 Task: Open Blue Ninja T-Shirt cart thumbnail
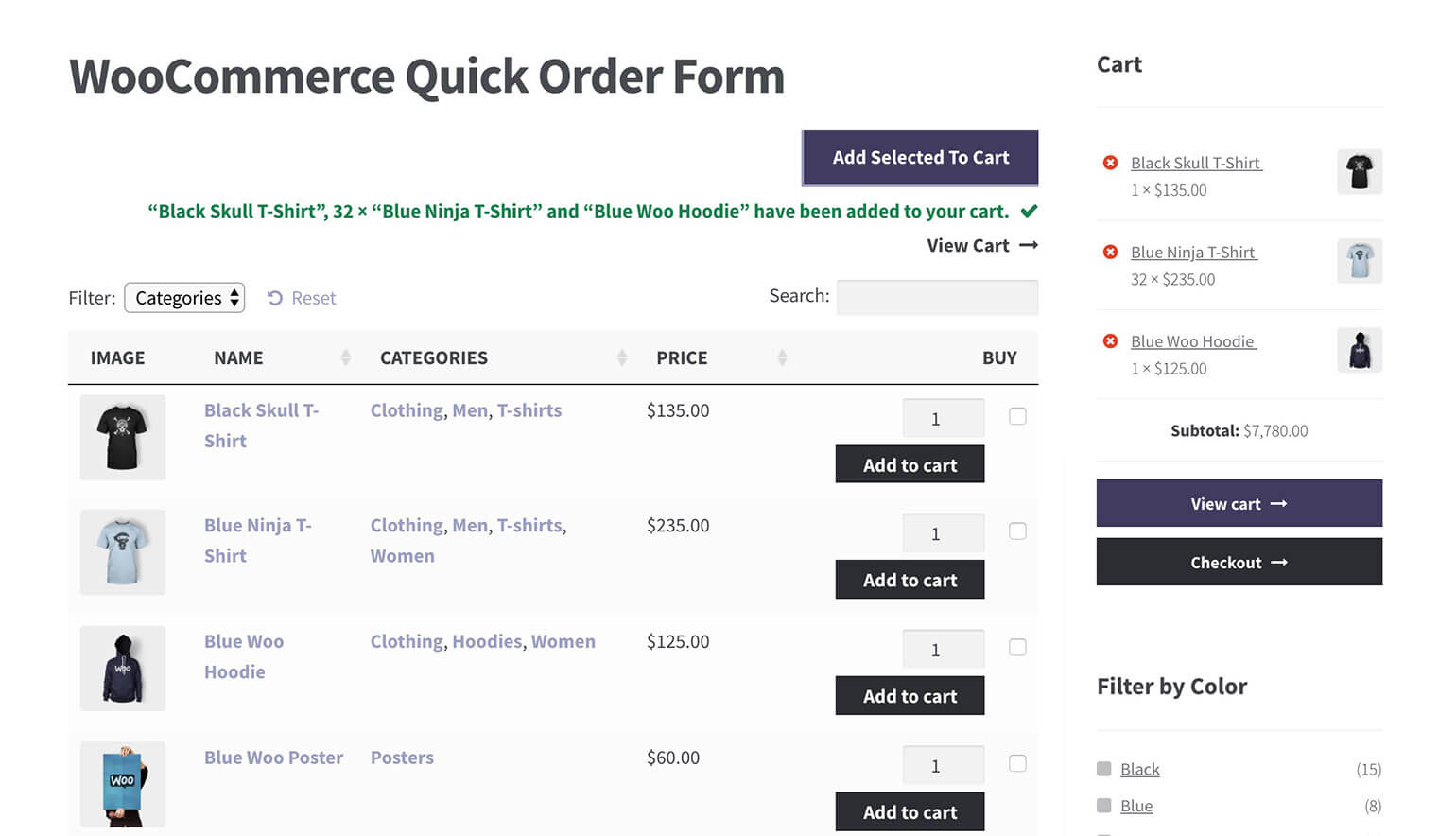coord(1360,261)
